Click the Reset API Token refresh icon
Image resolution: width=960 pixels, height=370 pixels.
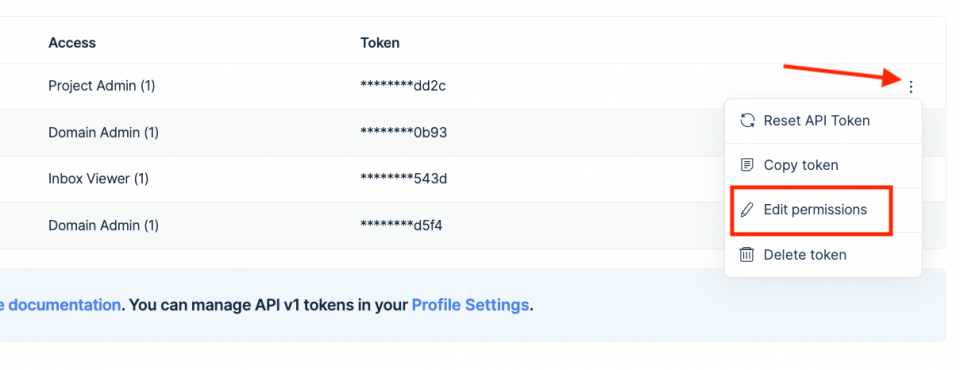747,121
